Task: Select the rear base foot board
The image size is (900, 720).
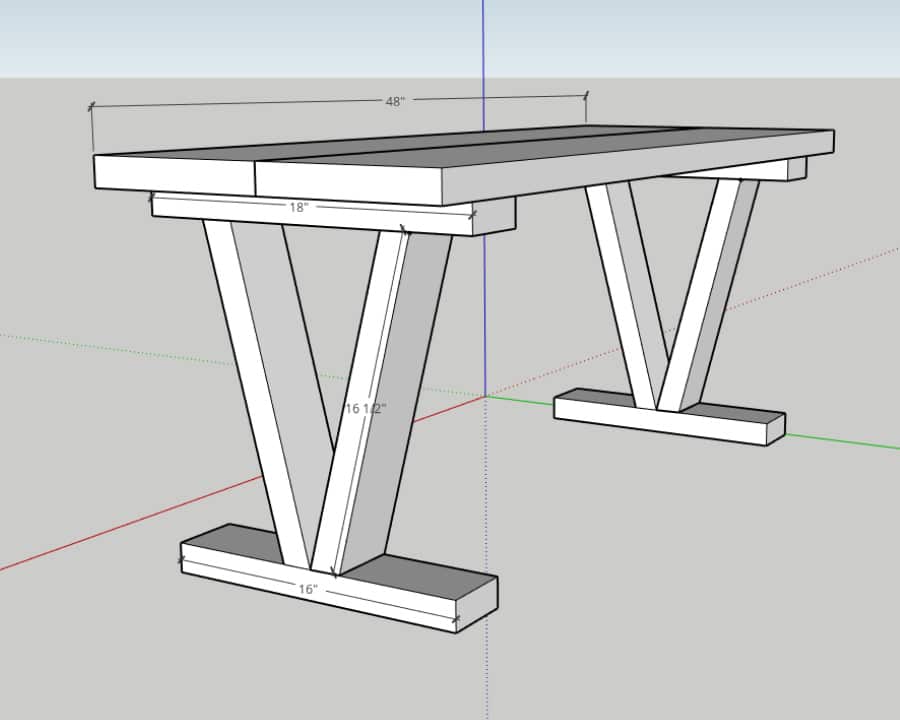Action: 669,417
